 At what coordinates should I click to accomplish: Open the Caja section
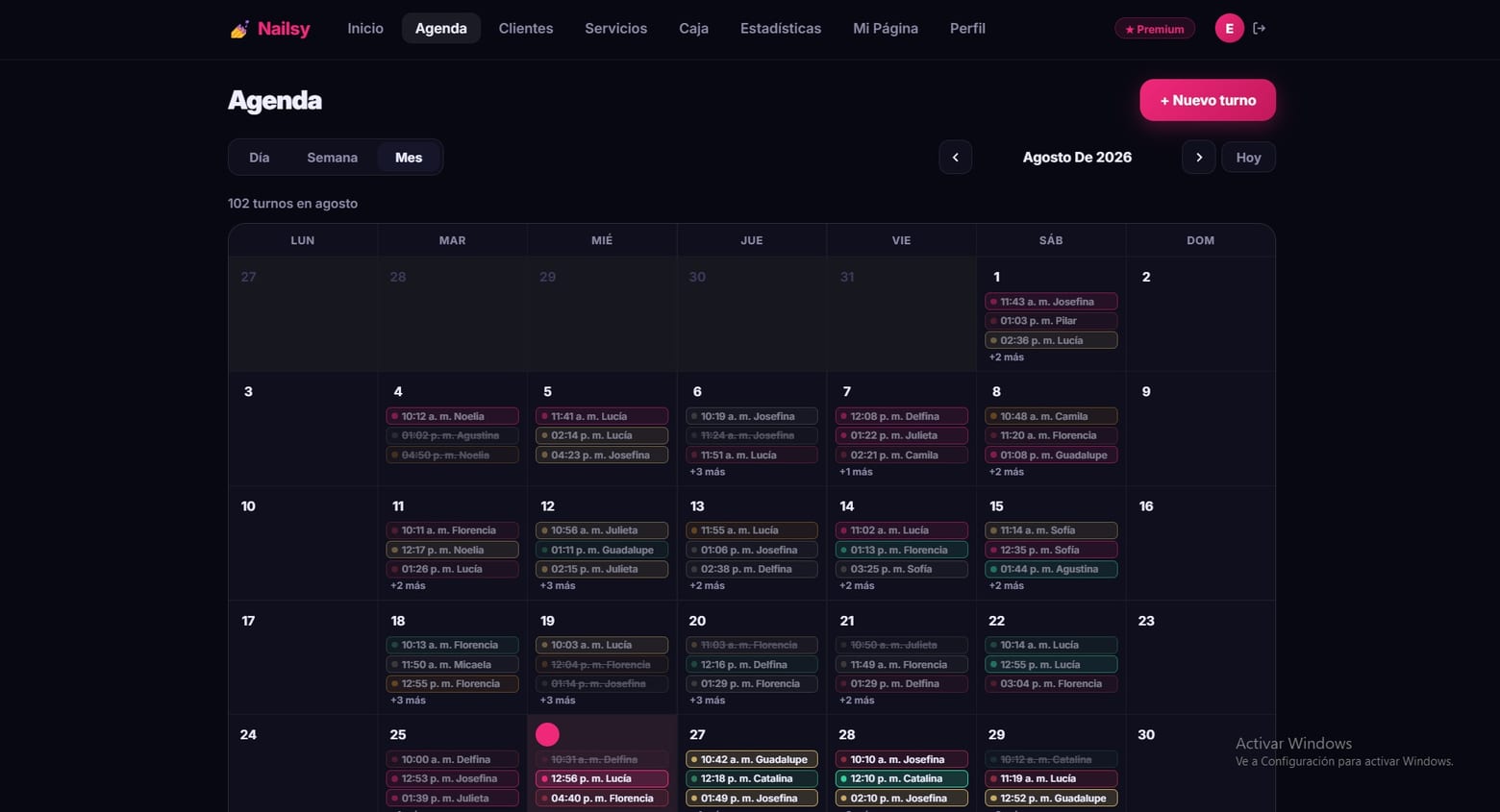(x=693, y=29)
